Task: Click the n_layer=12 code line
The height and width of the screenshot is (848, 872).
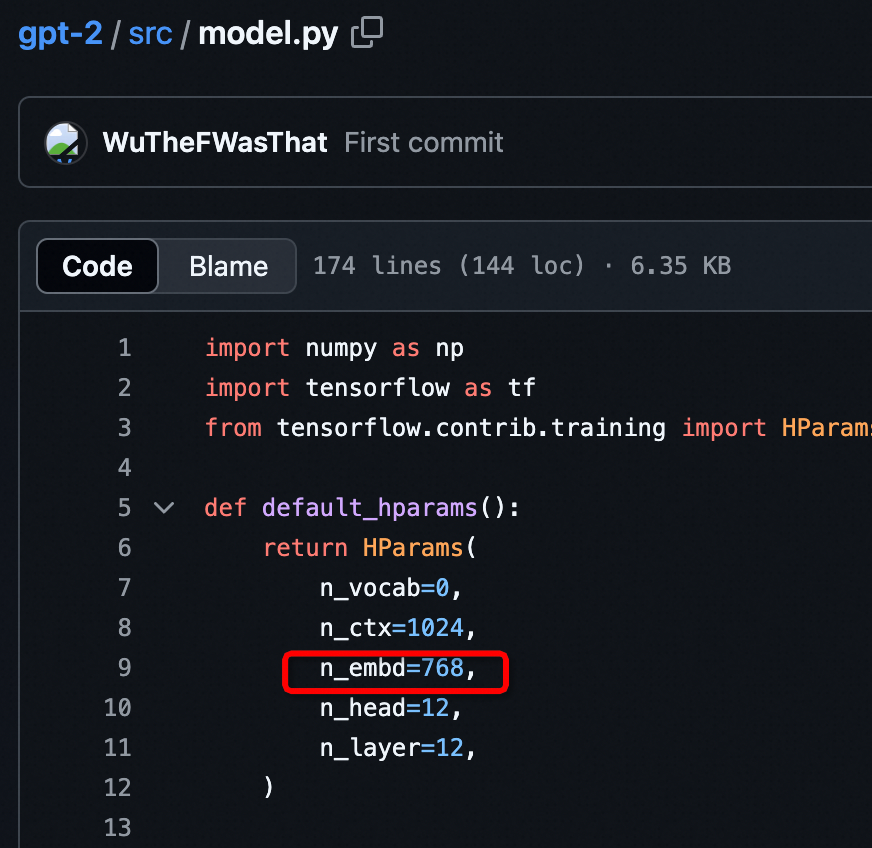Action: pyautogui.click(x=398, y=748)
